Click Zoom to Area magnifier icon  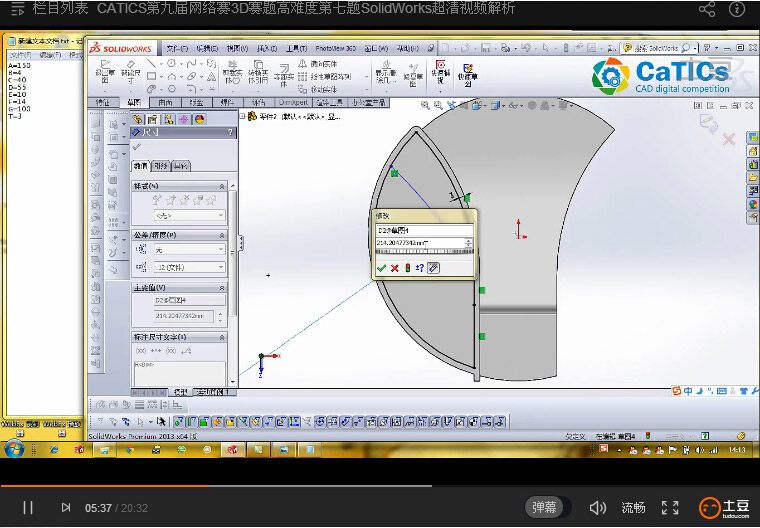click(x=438, y=105)
